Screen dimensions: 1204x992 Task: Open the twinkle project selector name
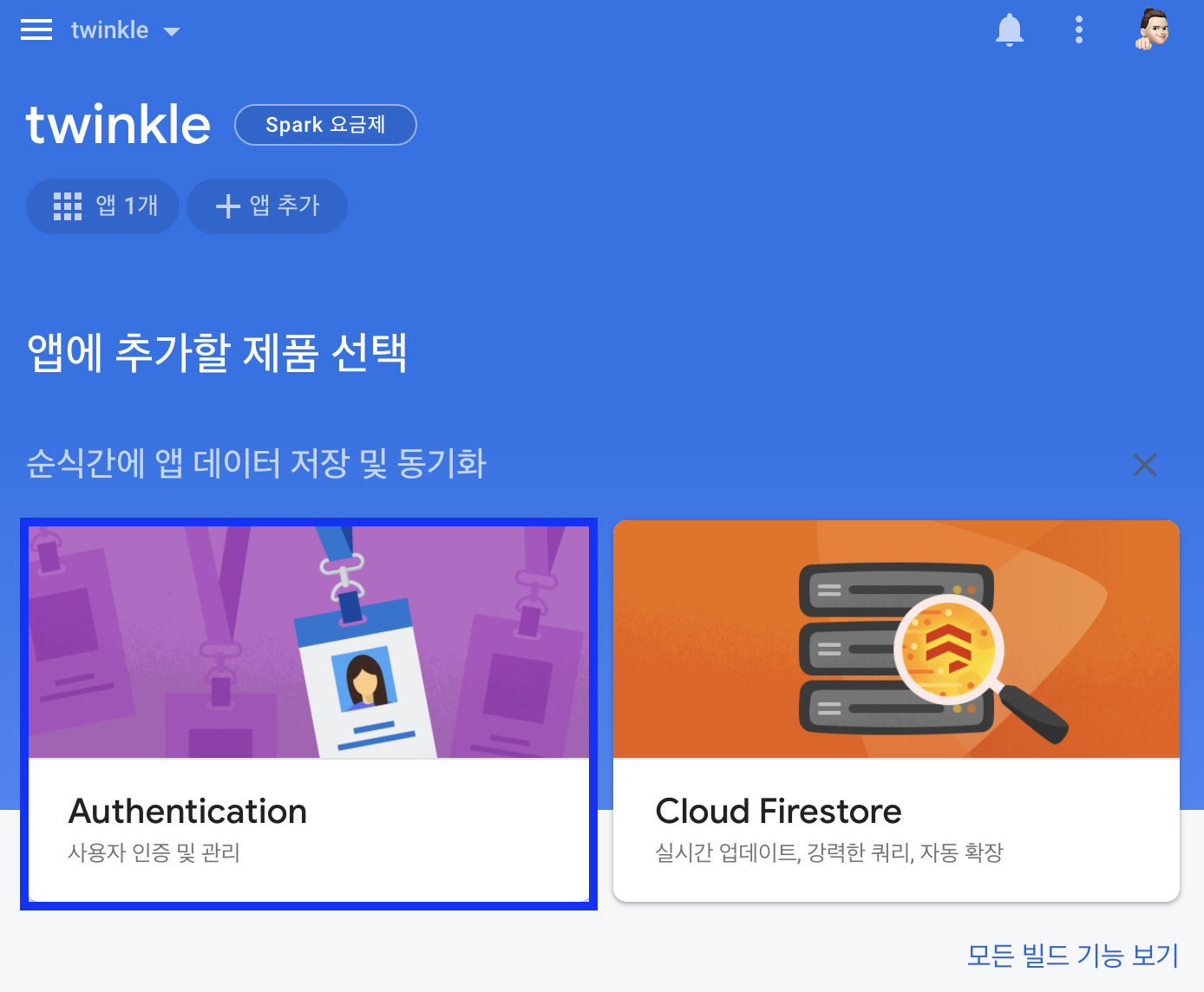pos(109,30)
